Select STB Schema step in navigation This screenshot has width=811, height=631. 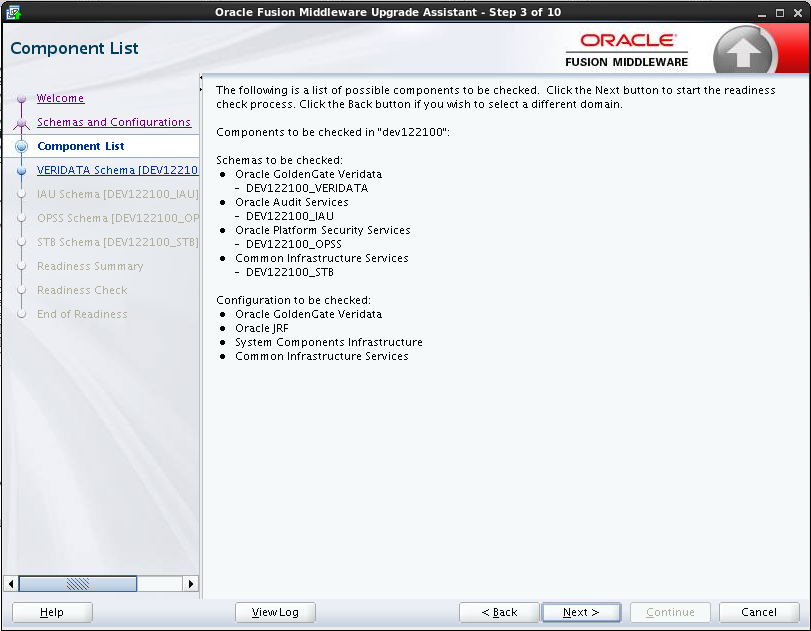pyautogui.click(x=117, y=242)
